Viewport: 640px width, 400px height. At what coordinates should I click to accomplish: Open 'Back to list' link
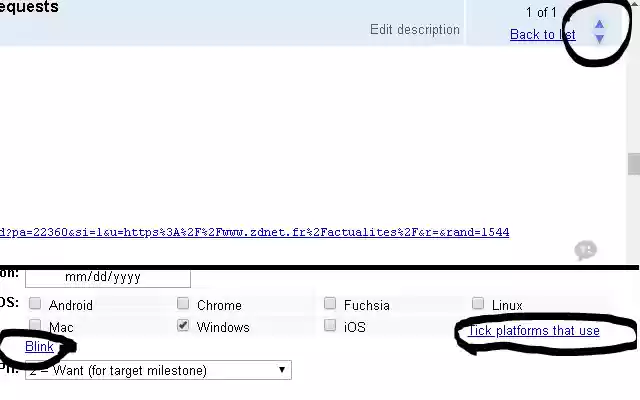(x=542, y=34)
